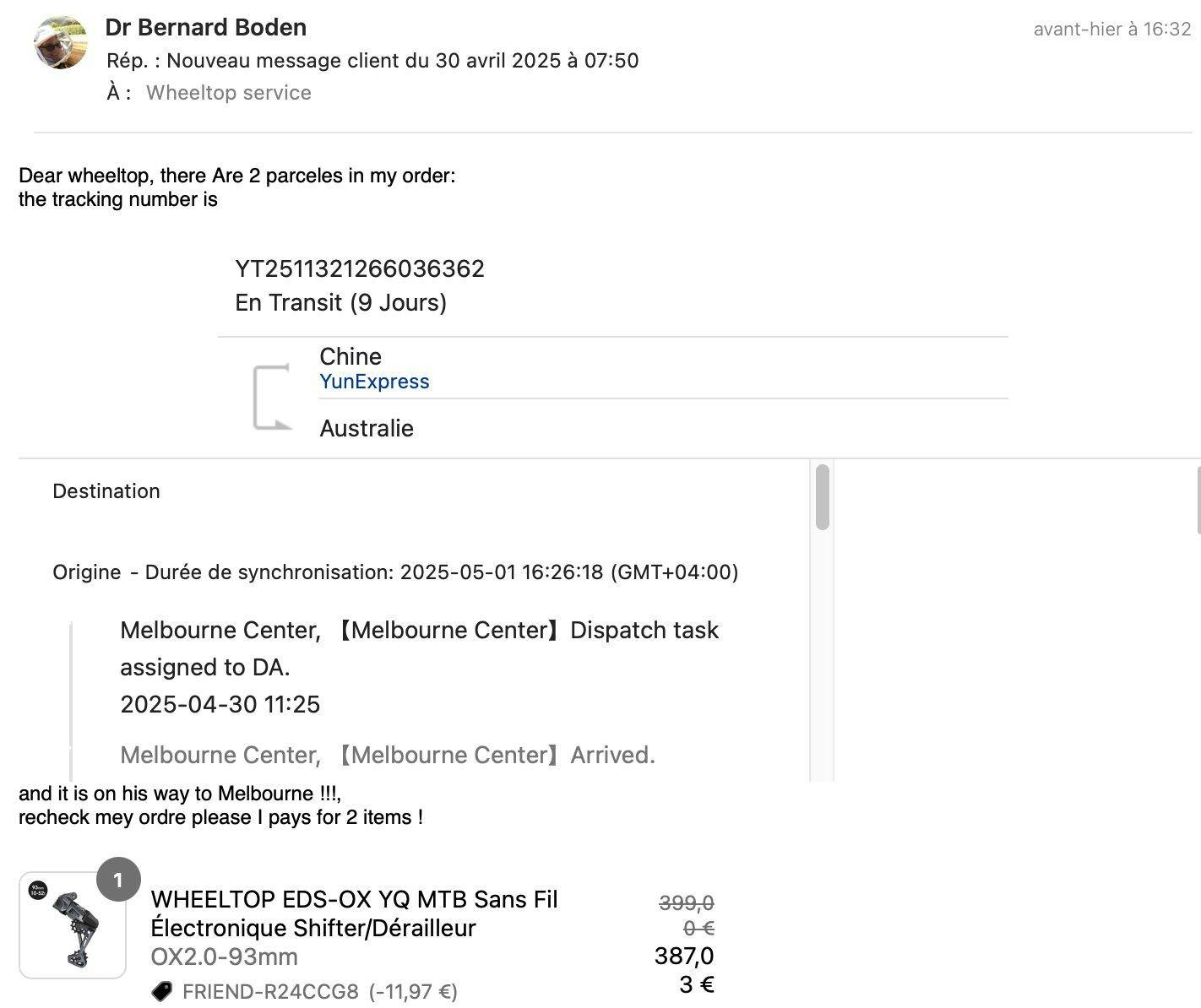The width and height of the screenshot is (1201, 1008).
Task: Click the sender name Dr Bernard Boden
Action: 205,27
